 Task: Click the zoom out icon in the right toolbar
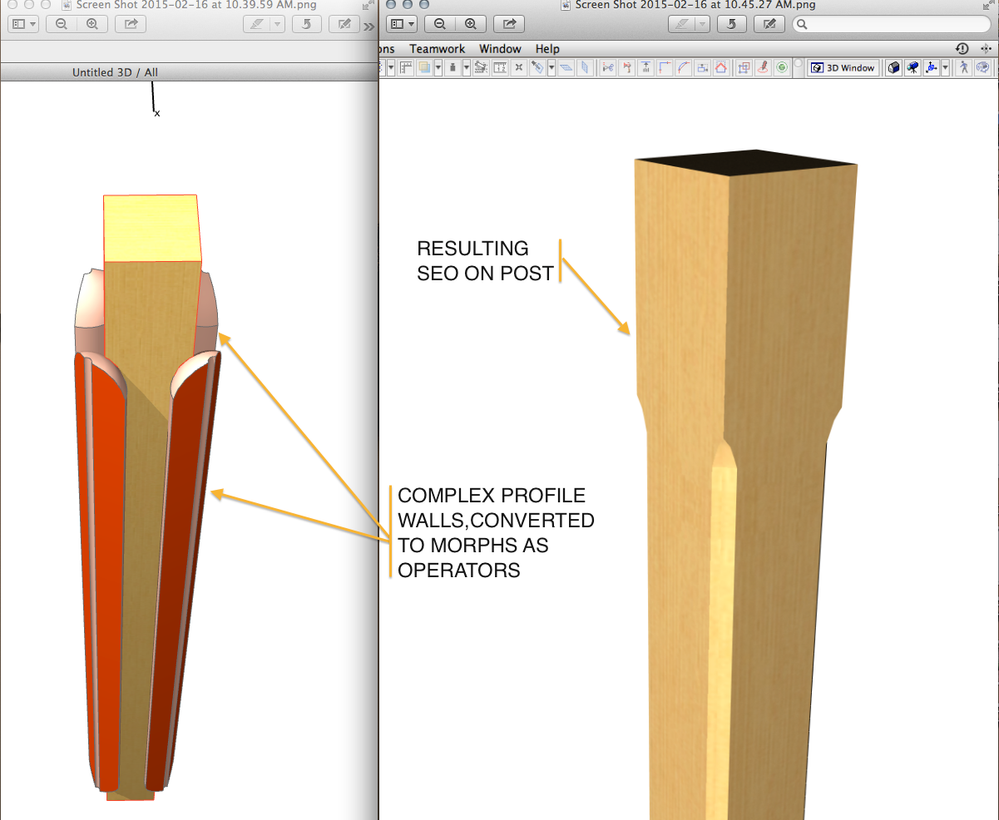[x=440, y=24]
